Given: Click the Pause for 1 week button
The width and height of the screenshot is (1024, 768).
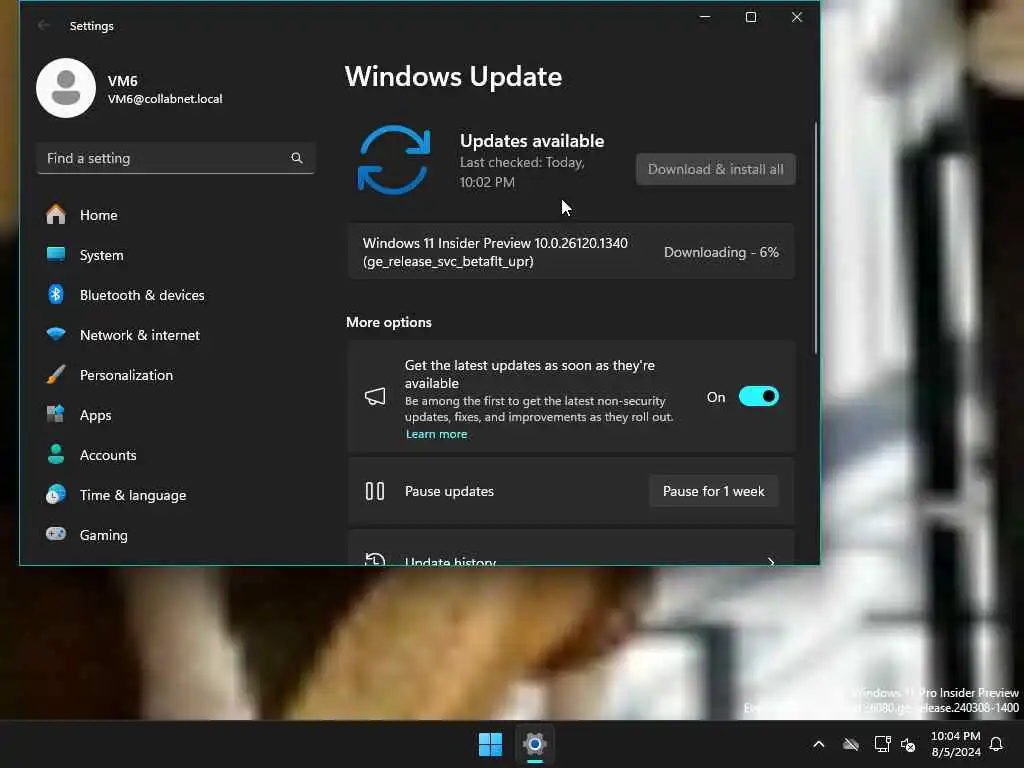Looking at the screenshot, I should [x=713, y=491].
